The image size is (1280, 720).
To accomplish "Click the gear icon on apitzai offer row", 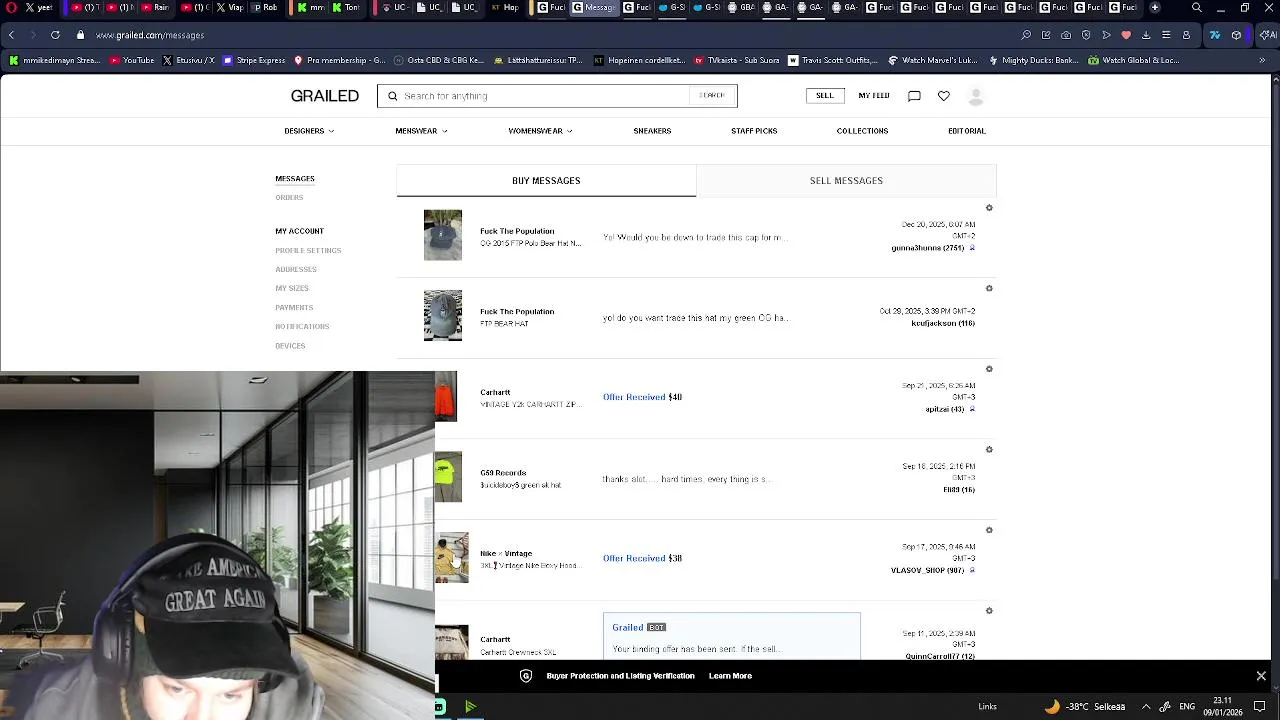I will pyautogui.click(x=989, y=369).
